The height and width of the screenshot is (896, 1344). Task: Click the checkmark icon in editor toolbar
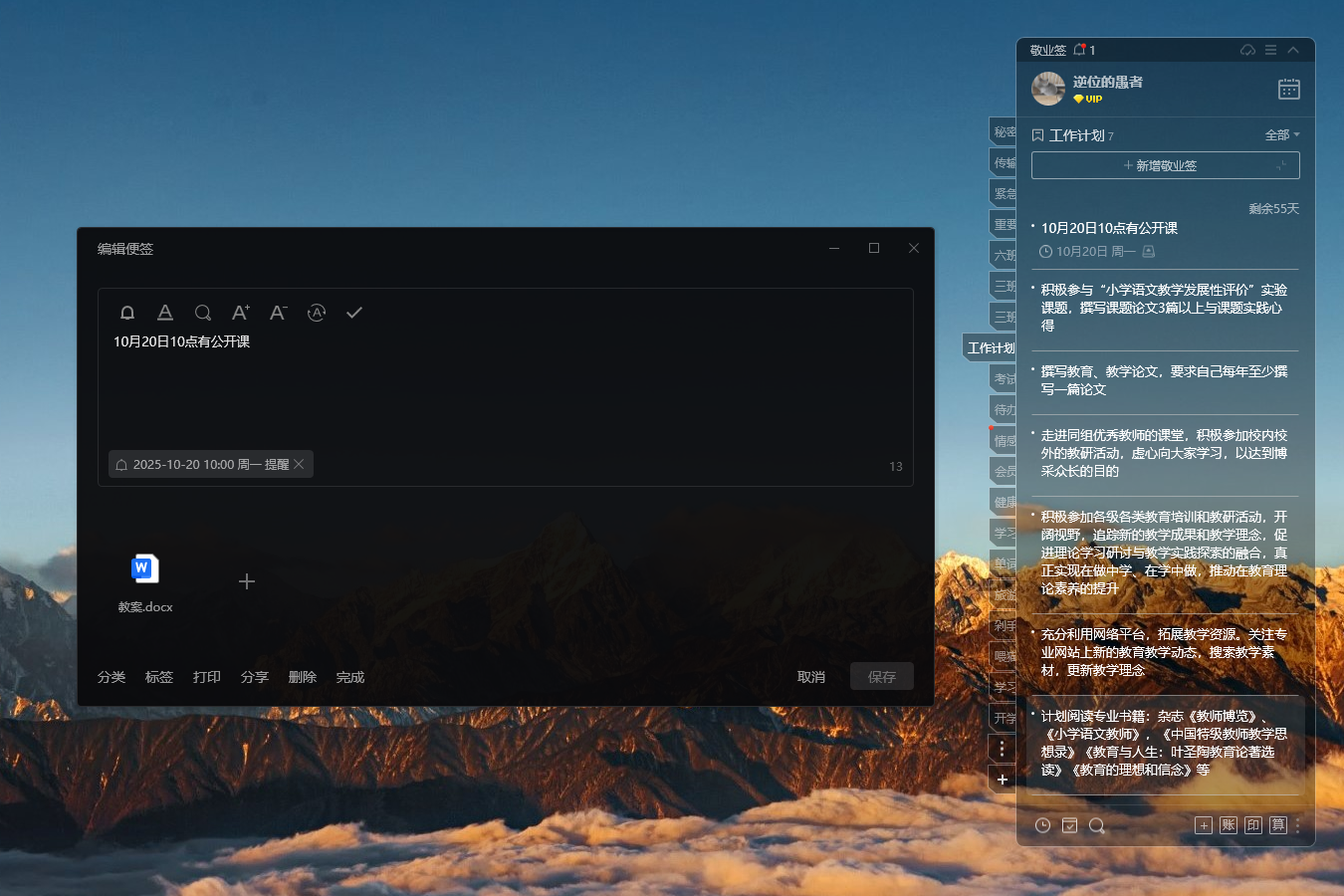coord(354,313)
